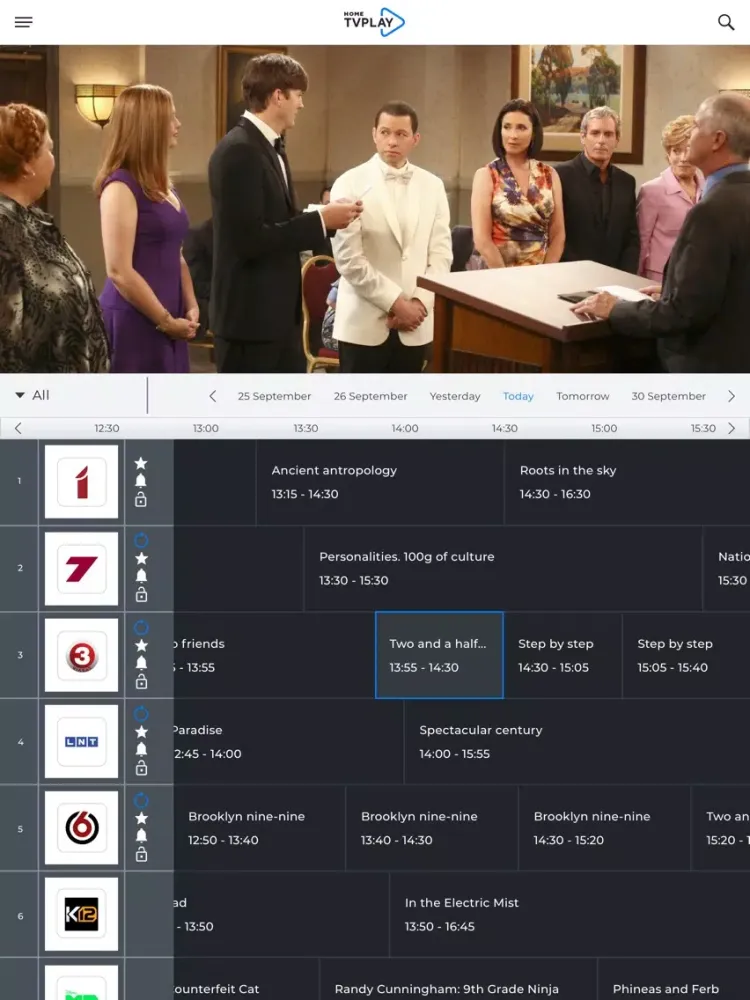This screenshot has height=1000, width=750.
Task: Open the All channels filter dropdown
Action: coord(33,395)
